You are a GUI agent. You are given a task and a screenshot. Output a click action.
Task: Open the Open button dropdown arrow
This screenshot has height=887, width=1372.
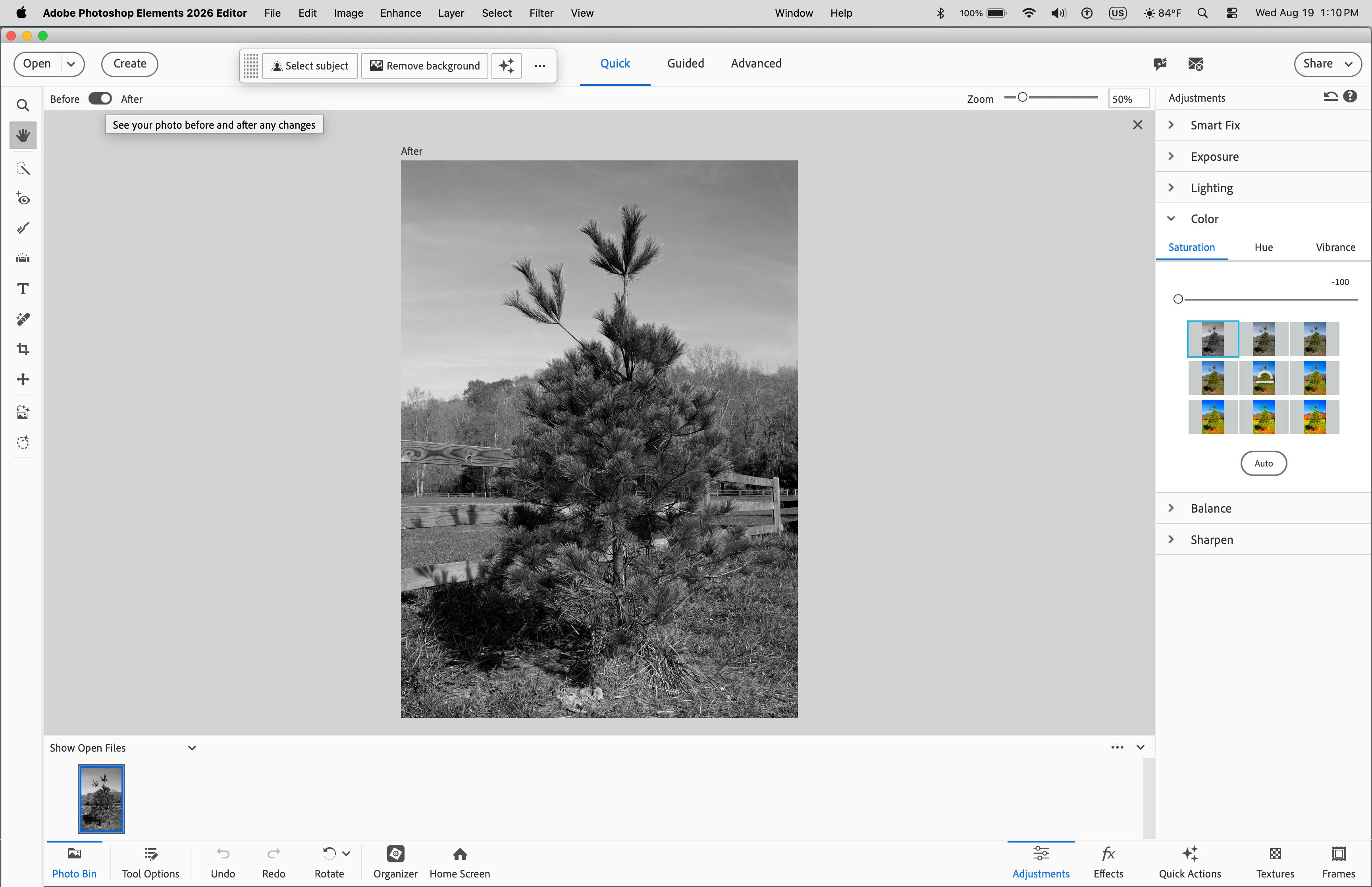71,64
